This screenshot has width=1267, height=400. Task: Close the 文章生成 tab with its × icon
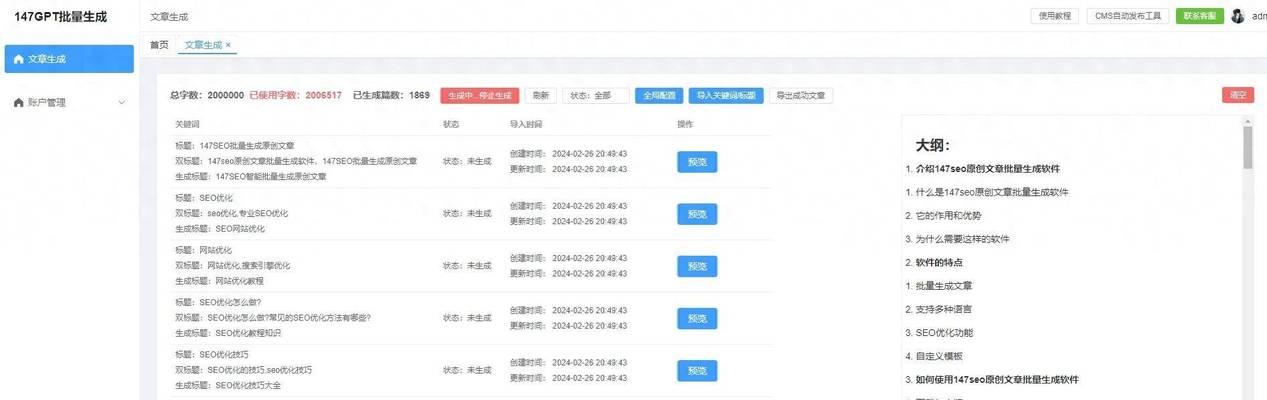tap(228, 45)
